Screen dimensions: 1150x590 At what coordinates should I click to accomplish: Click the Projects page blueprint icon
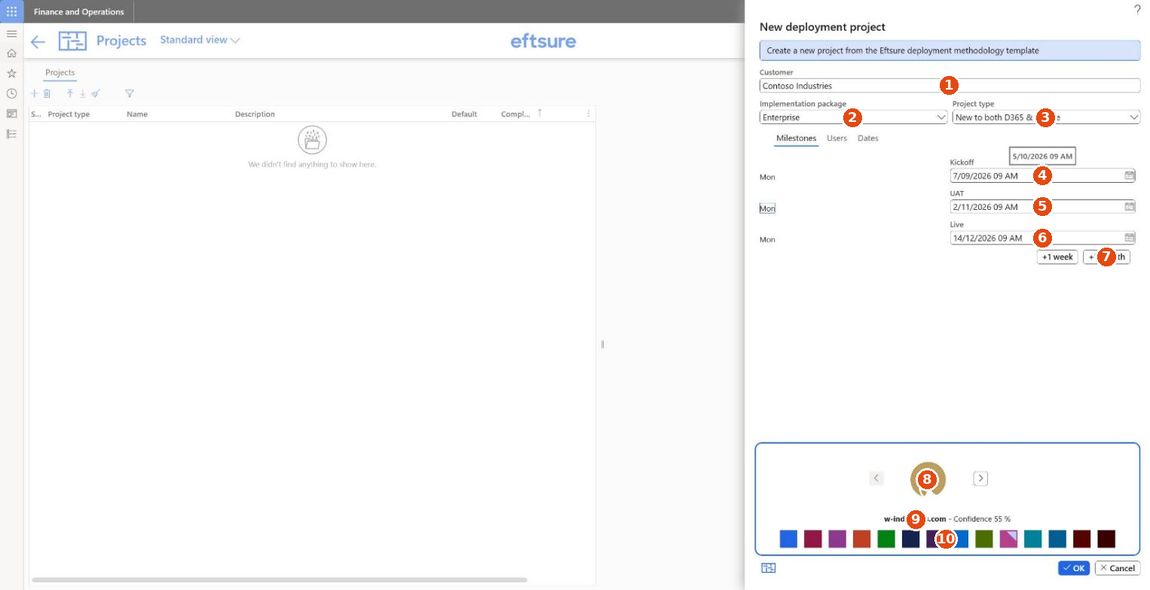pyautogui.click(x=73, y=41)
